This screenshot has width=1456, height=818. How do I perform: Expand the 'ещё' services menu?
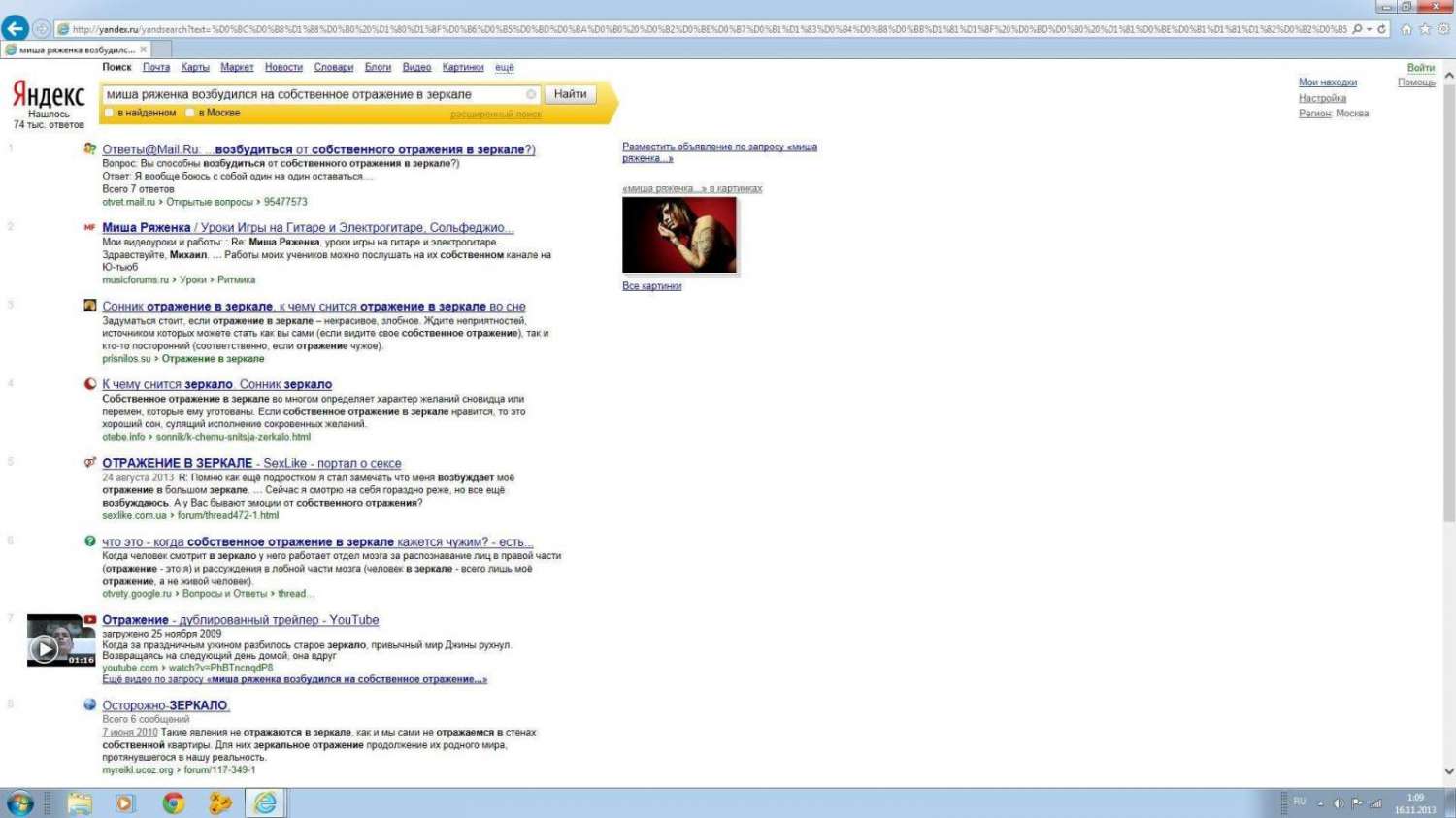505,67
